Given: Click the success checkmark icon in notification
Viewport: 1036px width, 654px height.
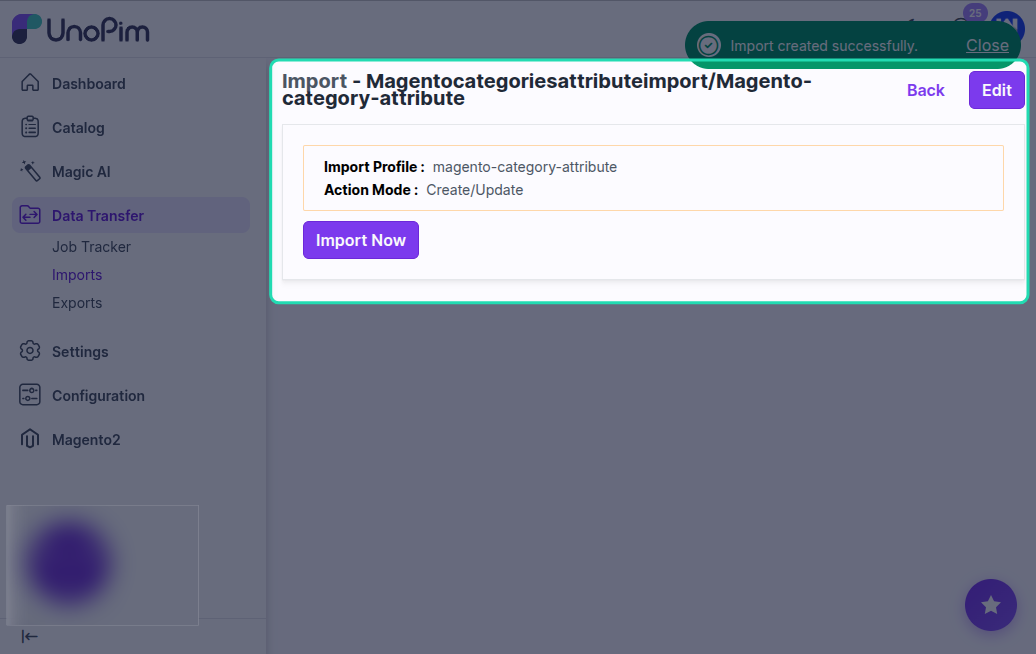Looking at the screenshot, I should click(x=709, y=46).
